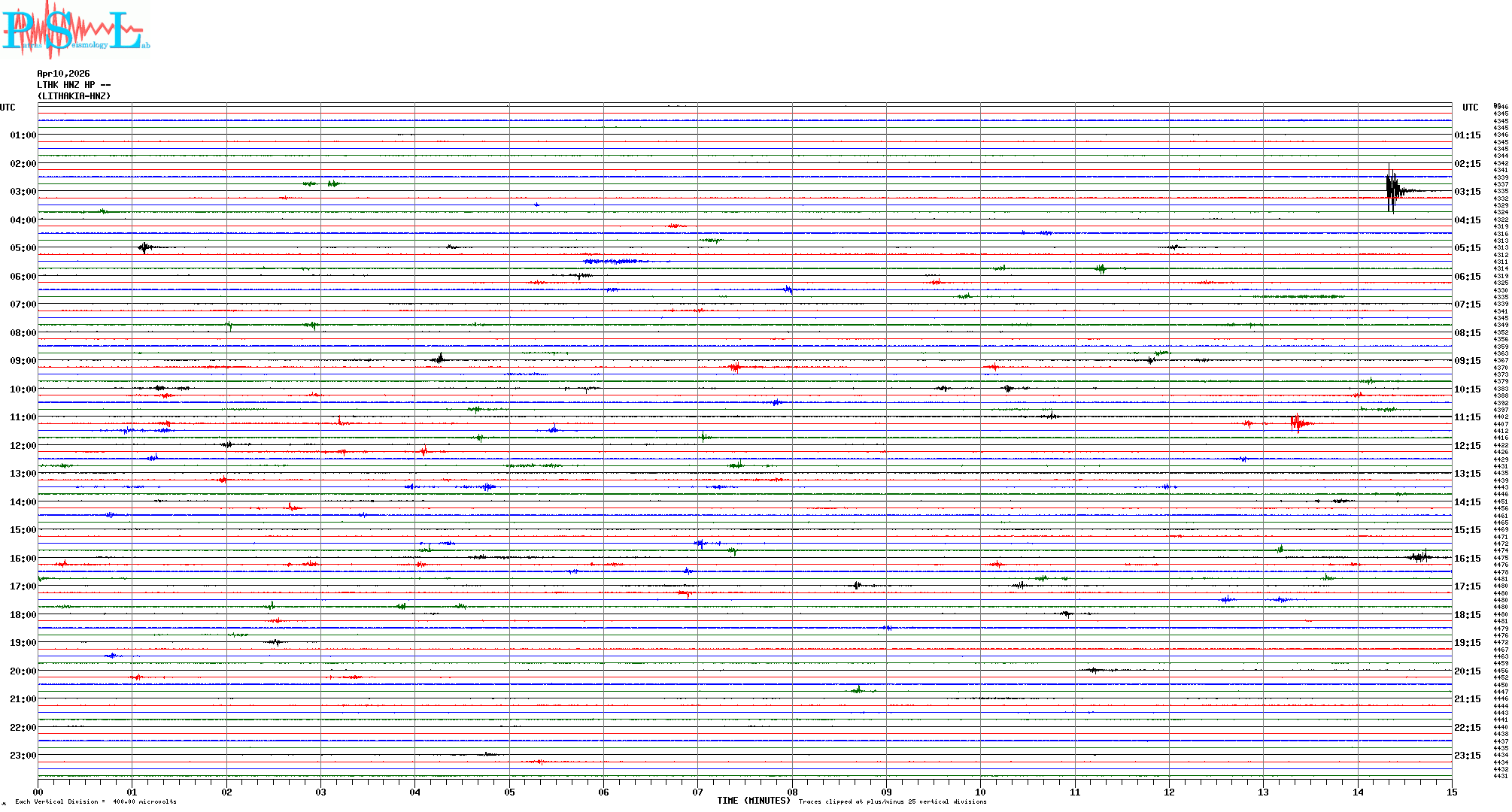Image resolution: width=1512 pixels, height=812 pixels.
Task: Click the black event at start of 05:00 trace
Action: [144, 247]
